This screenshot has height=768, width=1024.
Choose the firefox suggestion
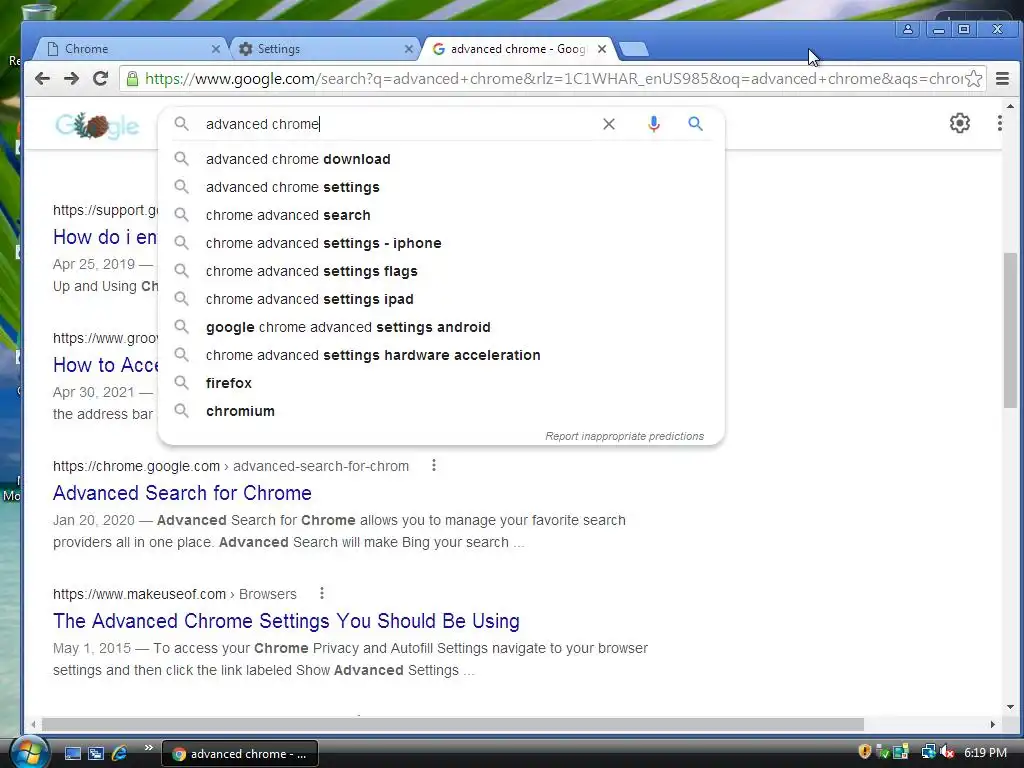[441, 383]
